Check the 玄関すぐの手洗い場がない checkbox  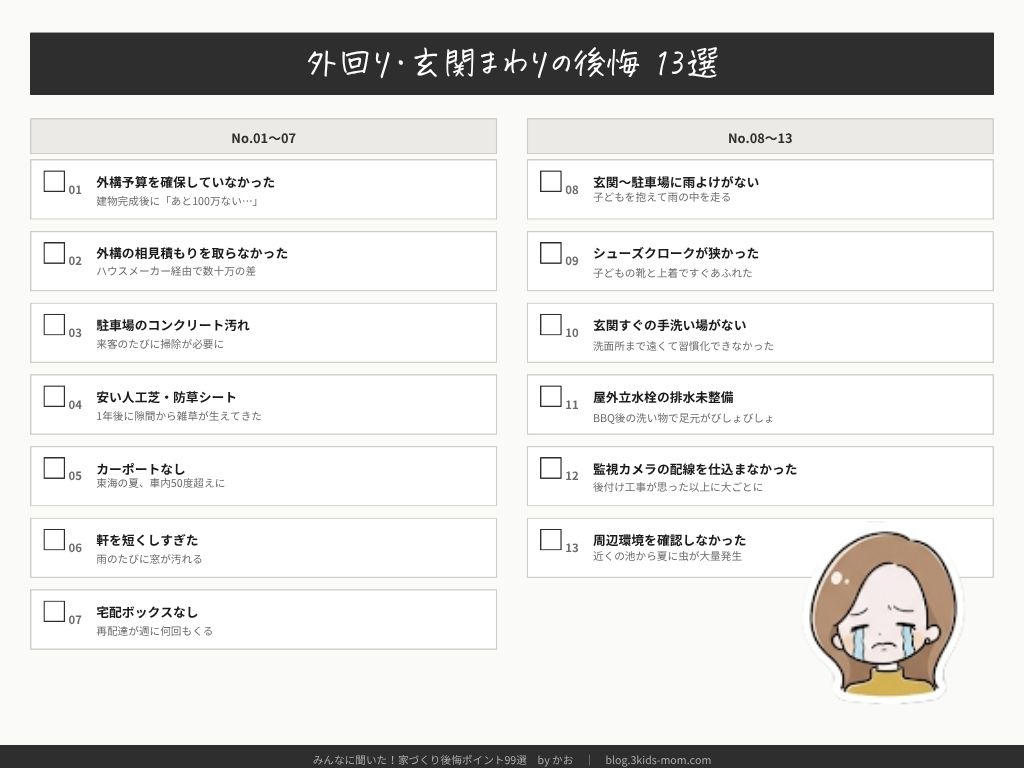pos(551,325)
